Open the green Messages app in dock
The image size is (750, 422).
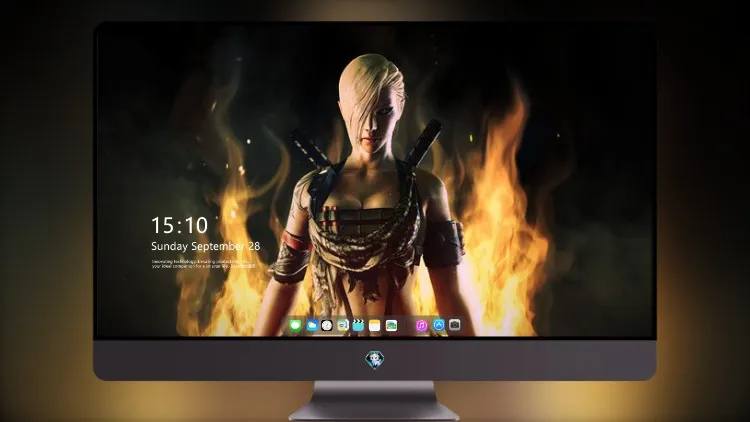(295, 326)
